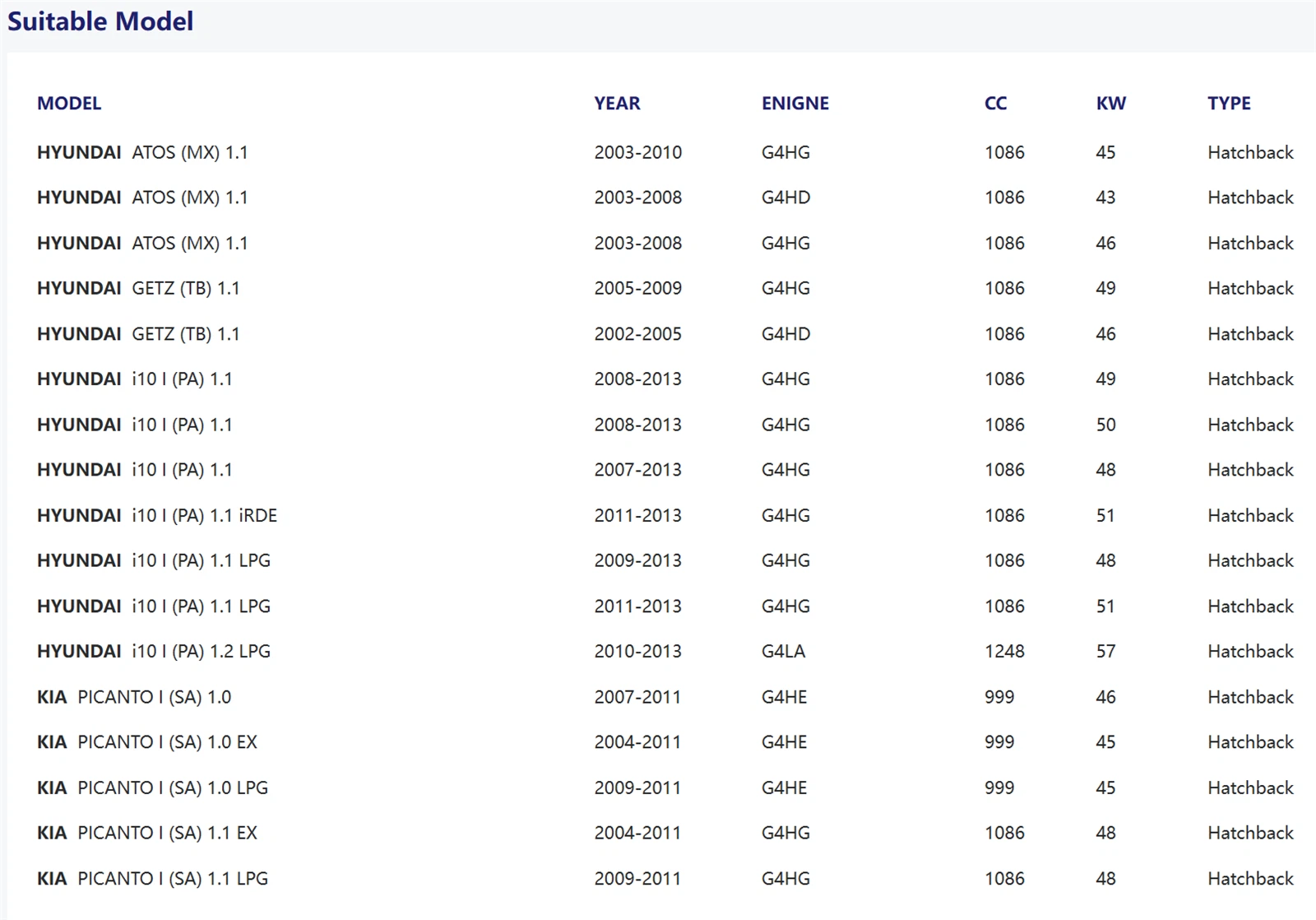
Task: Select engine 'G4HD' in the GETZ row
Action: (785, 334)
